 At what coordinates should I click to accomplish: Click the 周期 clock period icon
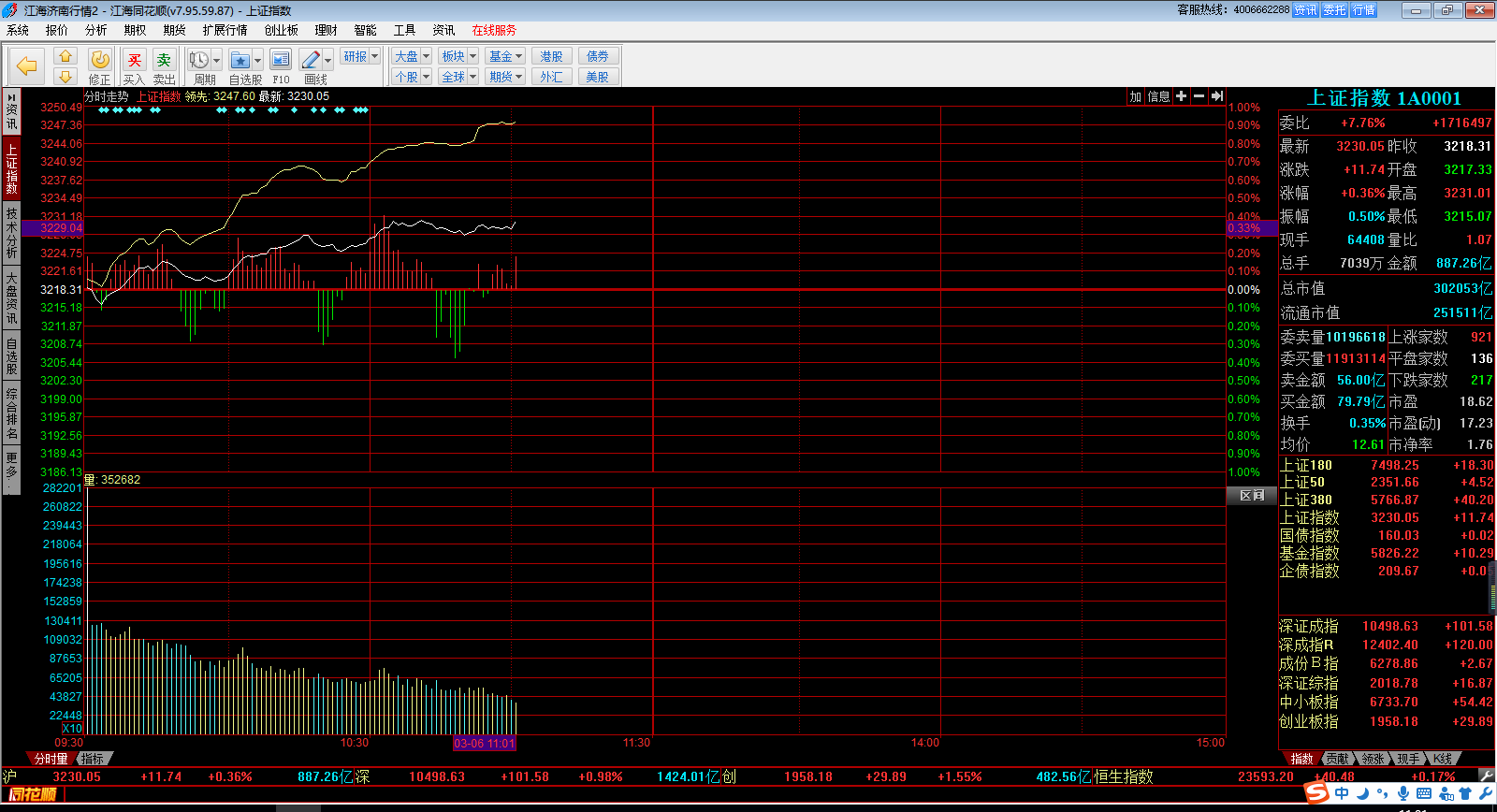[199, 60]
